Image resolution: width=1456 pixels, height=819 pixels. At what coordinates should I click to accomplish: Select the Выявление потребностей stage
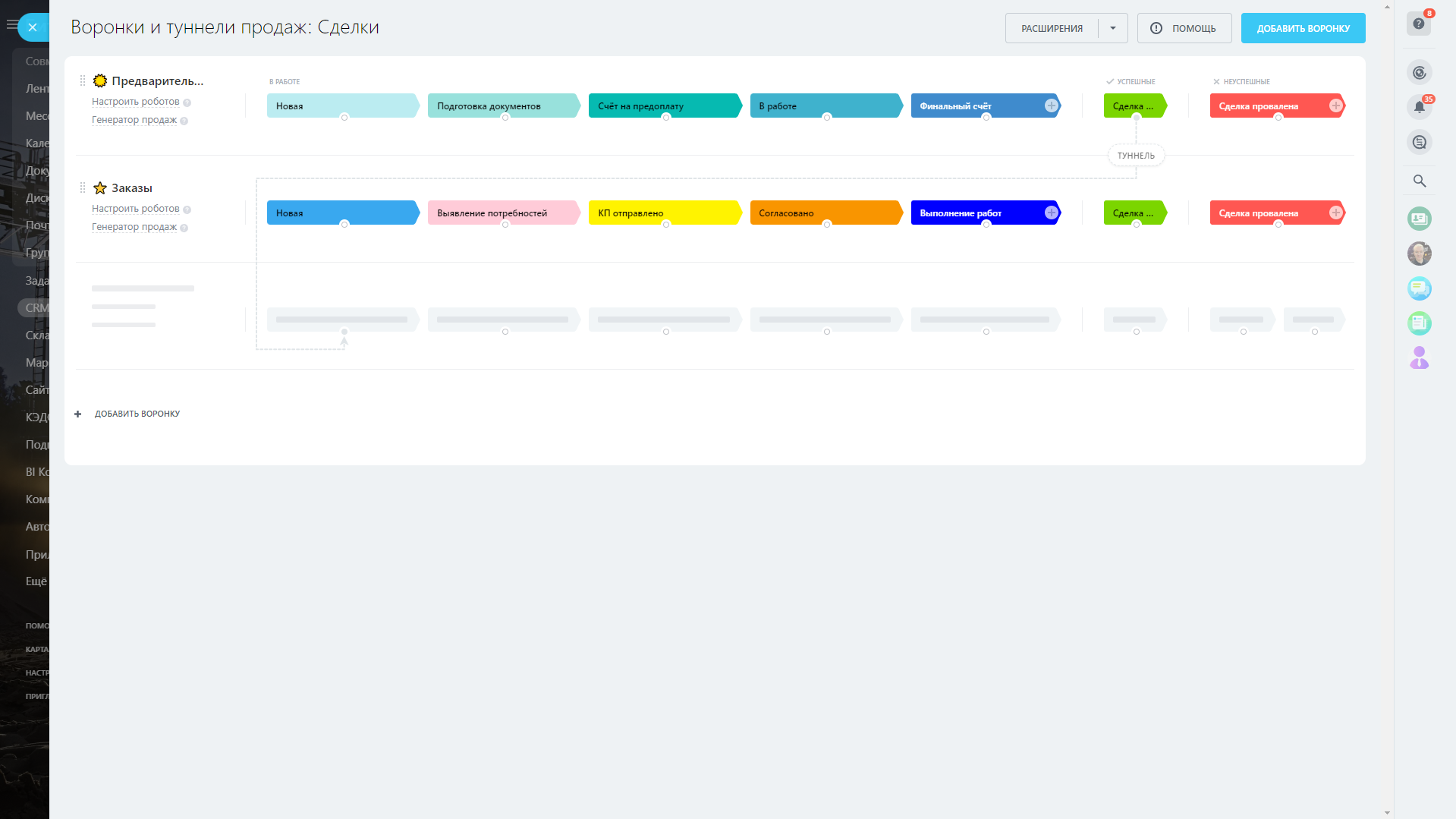[x=504, y=213]
